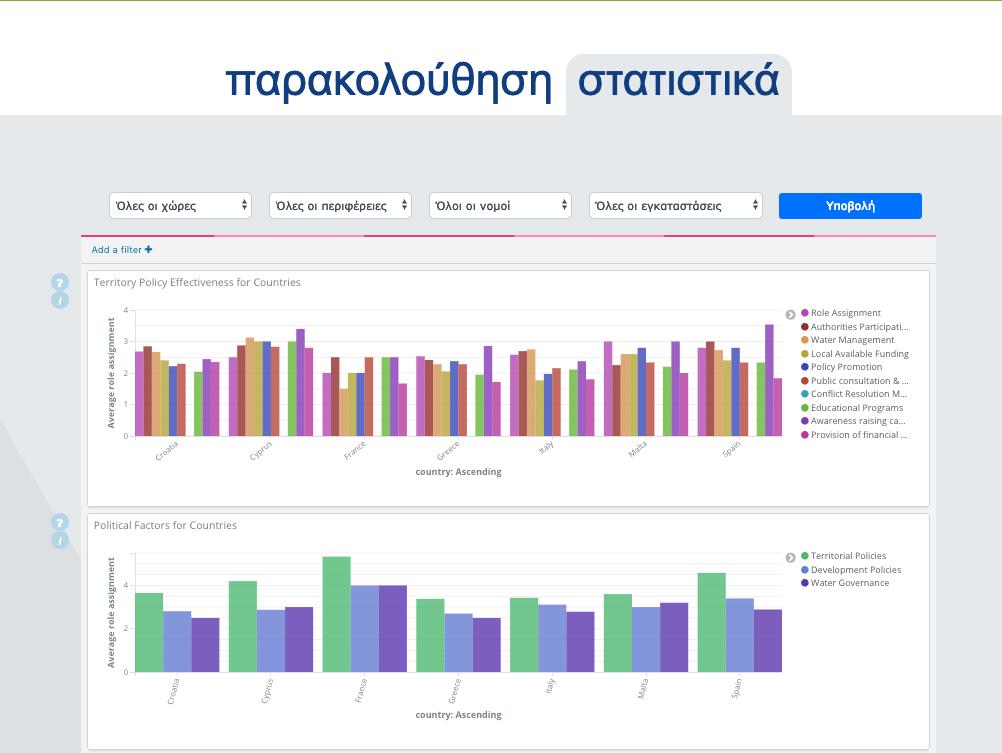The width and height of the screenshot is (1002, 753).
Task: Click Italy axis label in top chart
Action: [546, 447]
